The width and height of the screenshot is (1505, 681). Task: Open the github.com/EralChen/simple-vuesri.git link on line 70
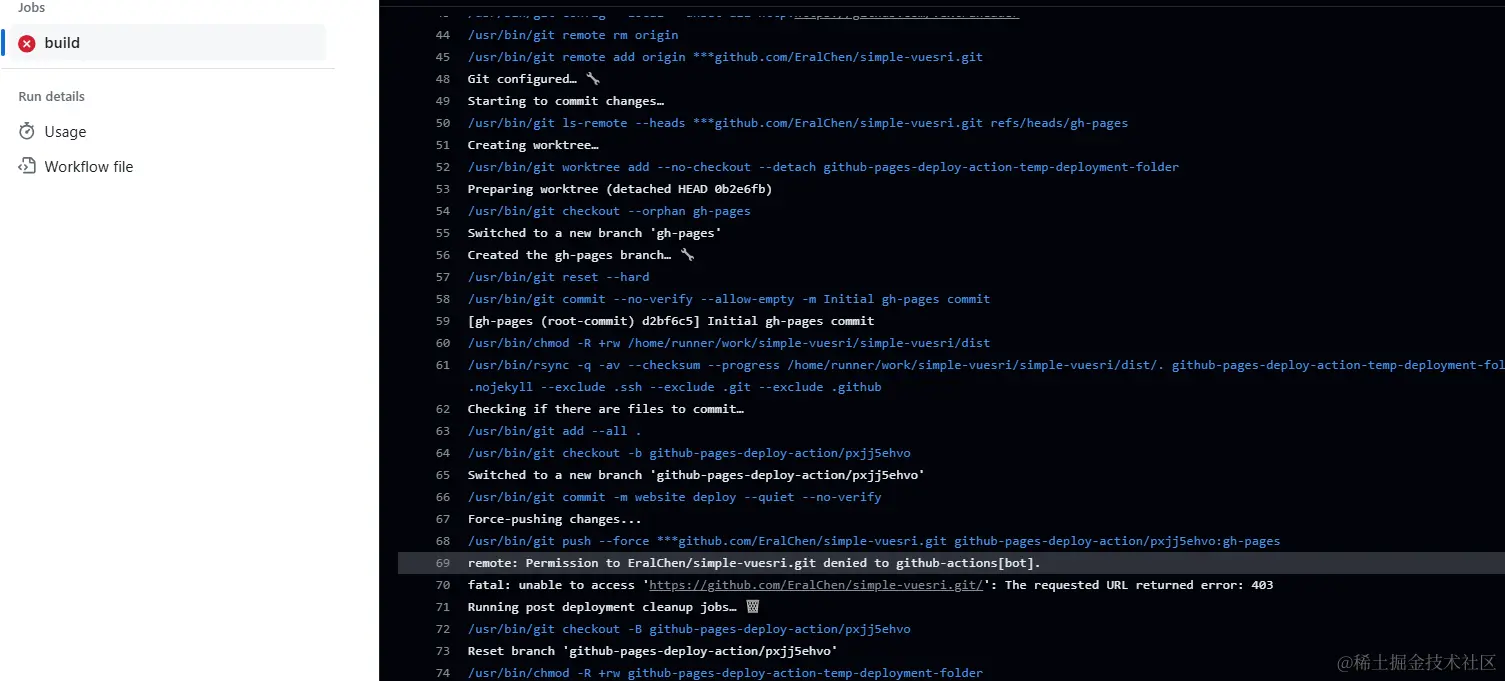click(x=816, y=584)
